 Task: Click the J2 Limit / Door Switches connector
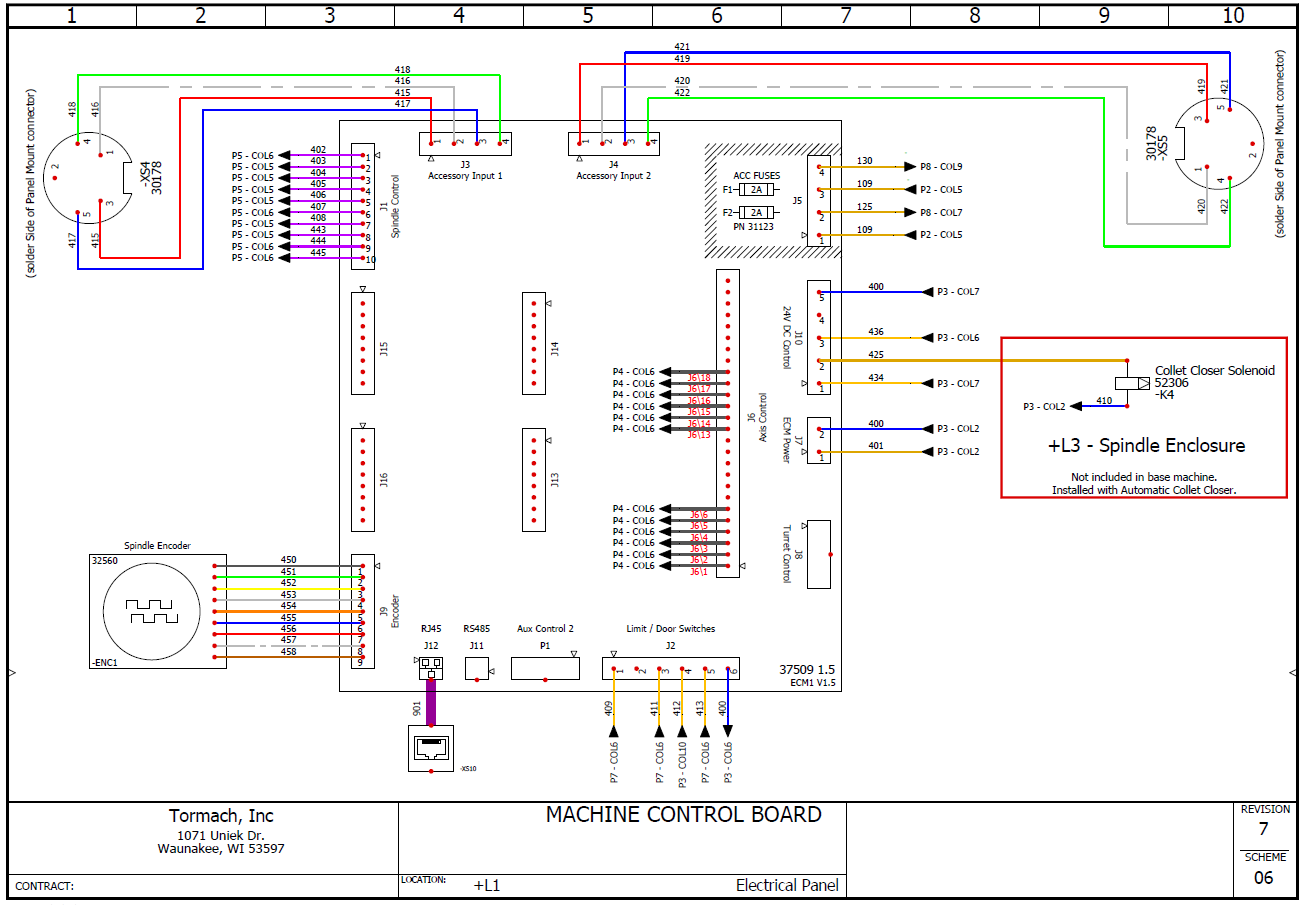pyautogui.click(x=671, y=669)
